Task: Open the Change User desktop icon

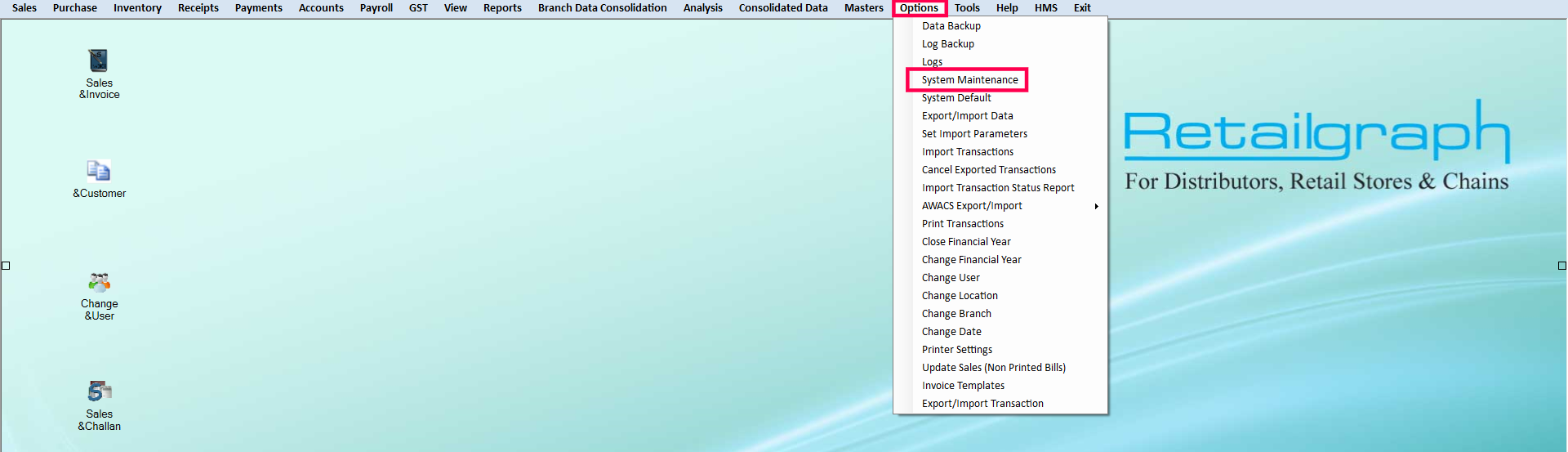Action: click(99, 296)
